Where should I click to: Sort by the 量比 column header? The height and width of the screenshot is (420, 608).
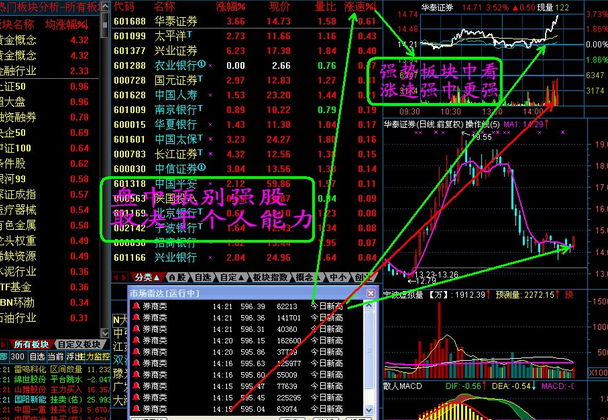point(326,6)
